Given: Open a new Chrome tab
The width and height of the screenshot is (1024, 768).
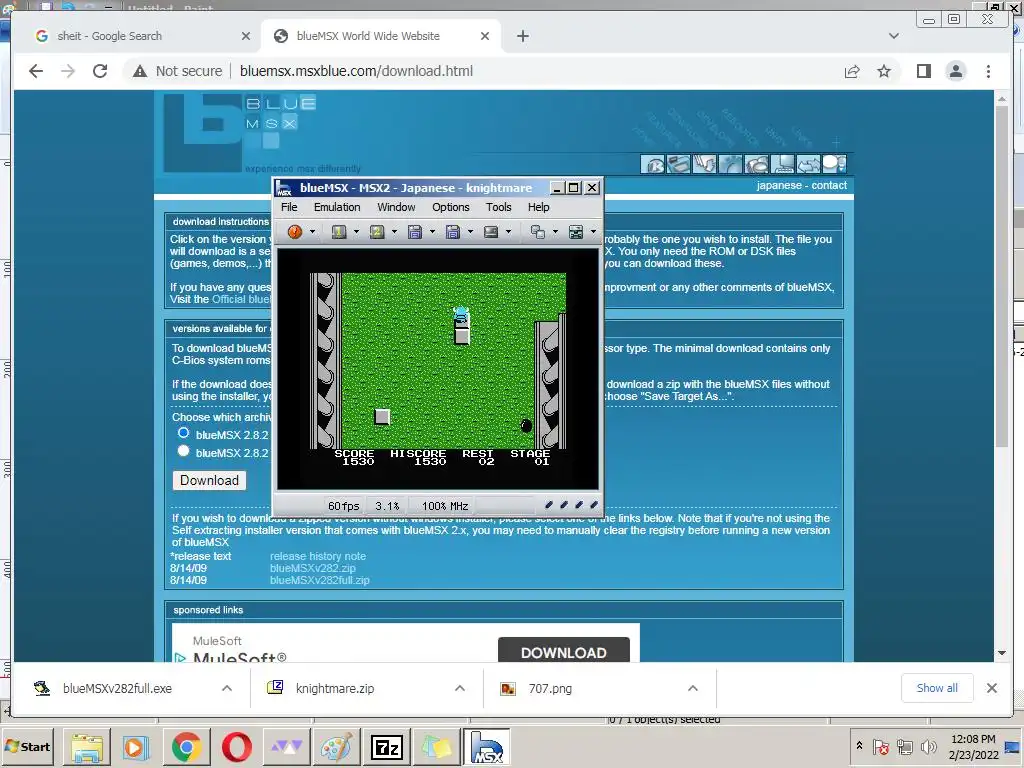Looking at the screenshot, I should [x=522, y=36].
